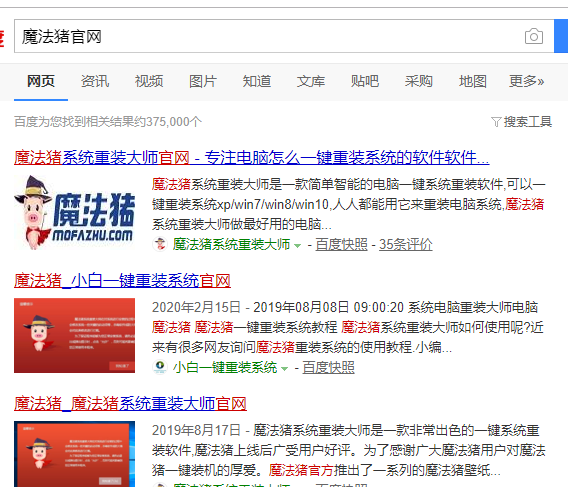Click the blue search button
The width and height of the screenshot is (568, 487).
coord(561,36)
